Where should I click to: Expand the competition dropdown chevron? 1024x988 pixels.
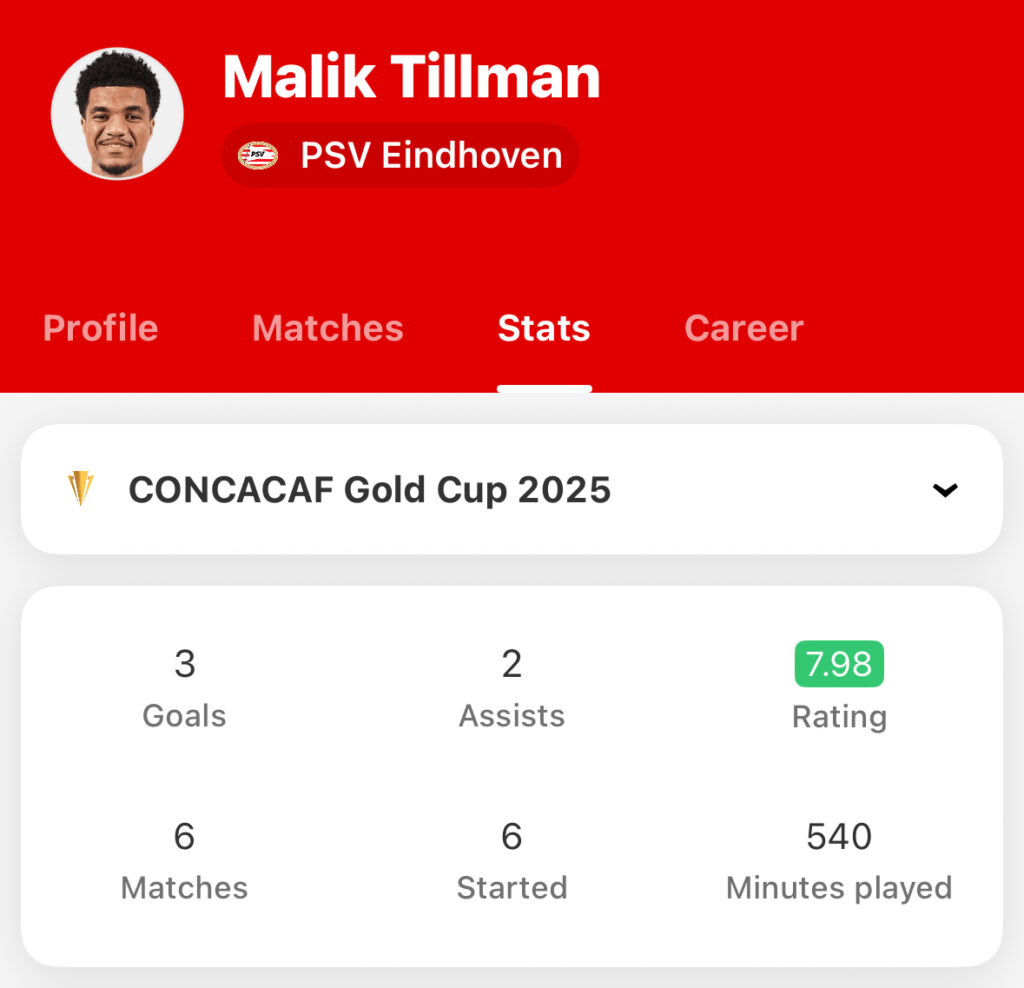coord(945,490)
